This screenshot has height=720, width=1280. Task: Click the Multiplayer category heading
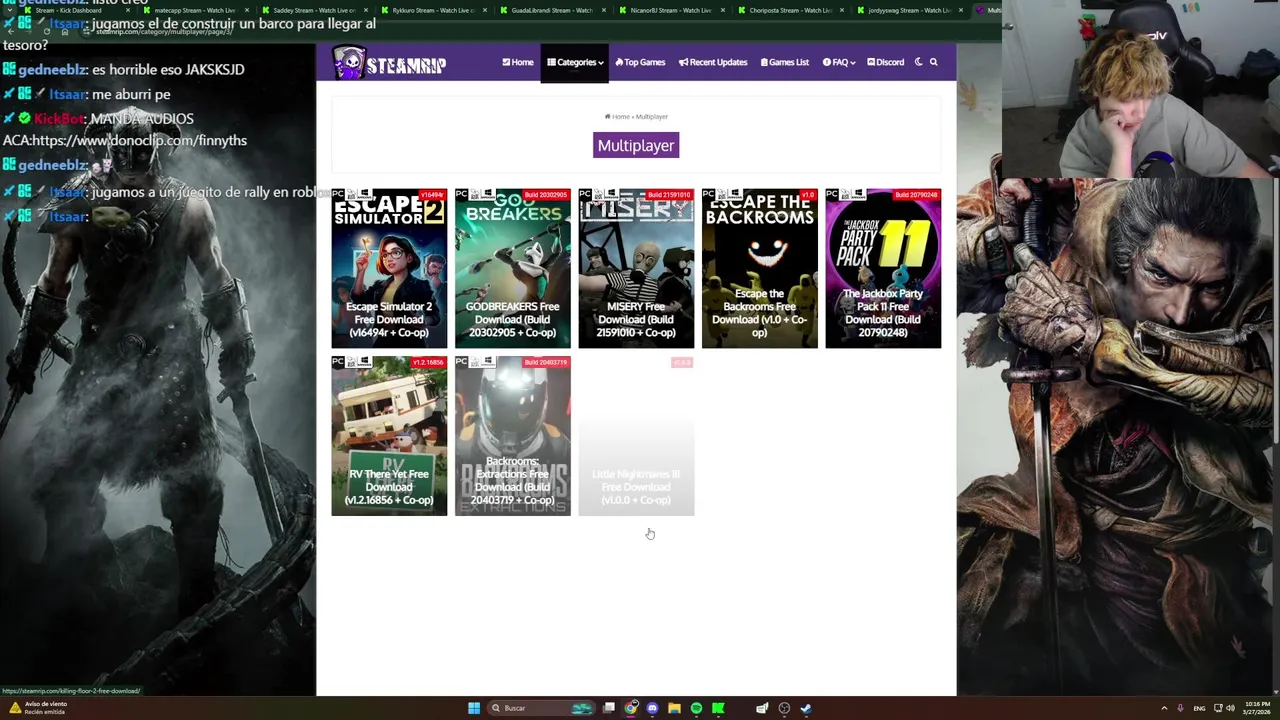pyautogui.click(x=636, y=146)
